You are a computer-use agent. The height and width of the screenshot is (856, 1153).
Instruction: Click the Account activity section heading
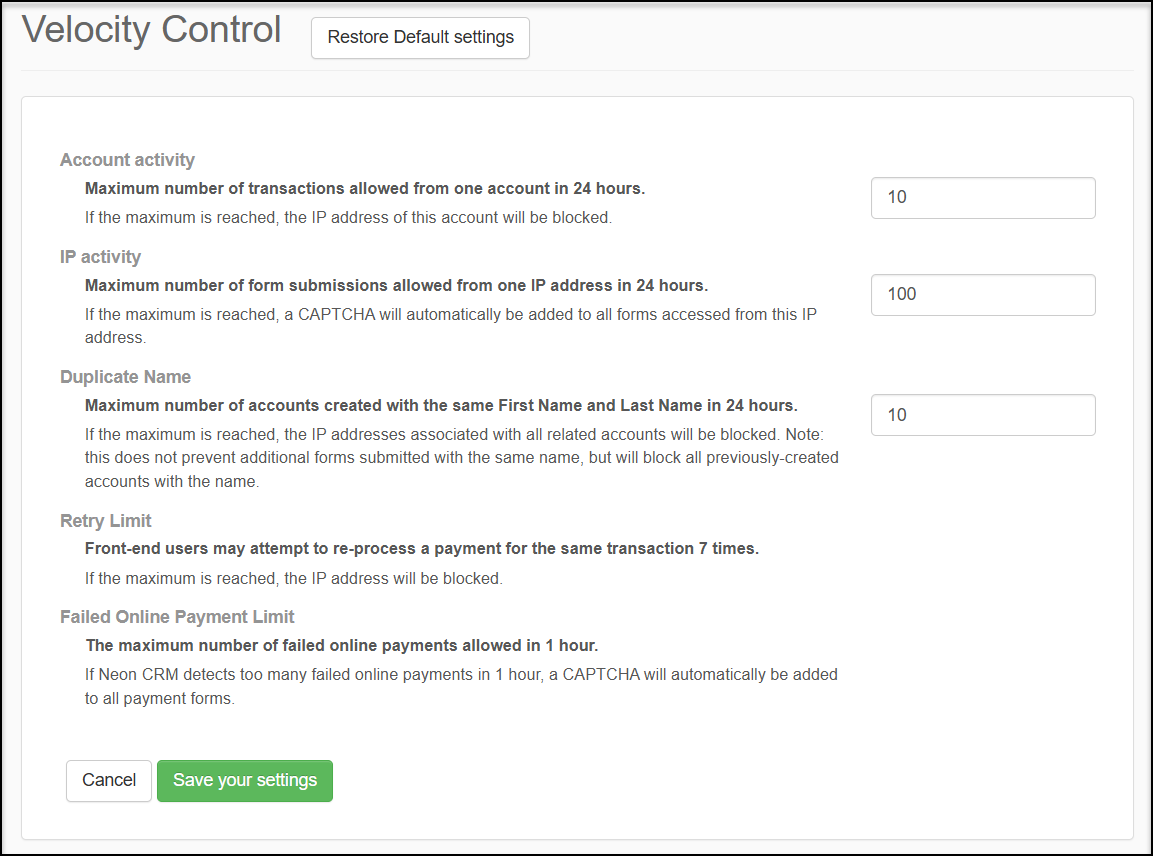click(x=127, y=160)
